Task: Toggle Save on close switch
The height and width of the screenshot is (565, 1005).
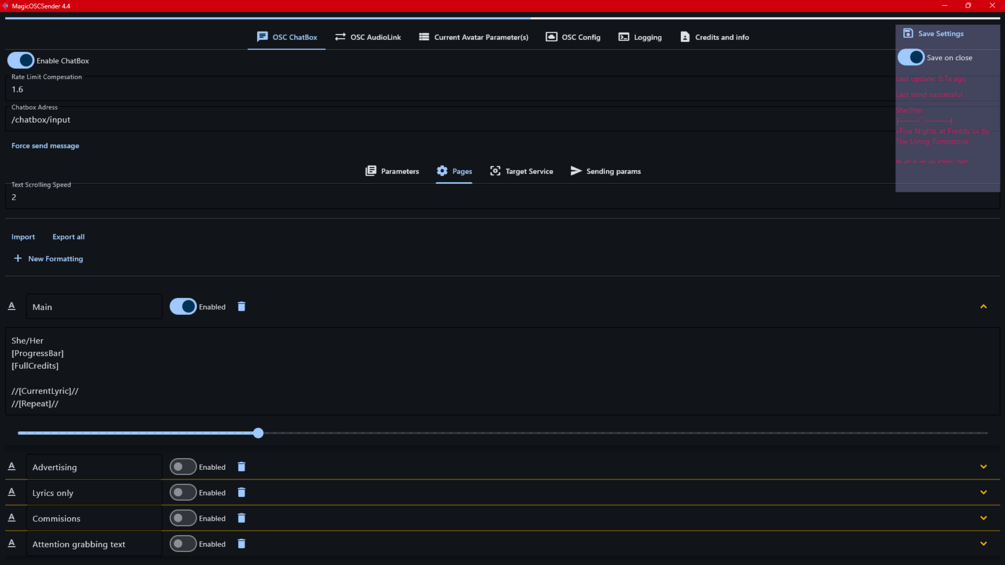Action: point(911,57)
